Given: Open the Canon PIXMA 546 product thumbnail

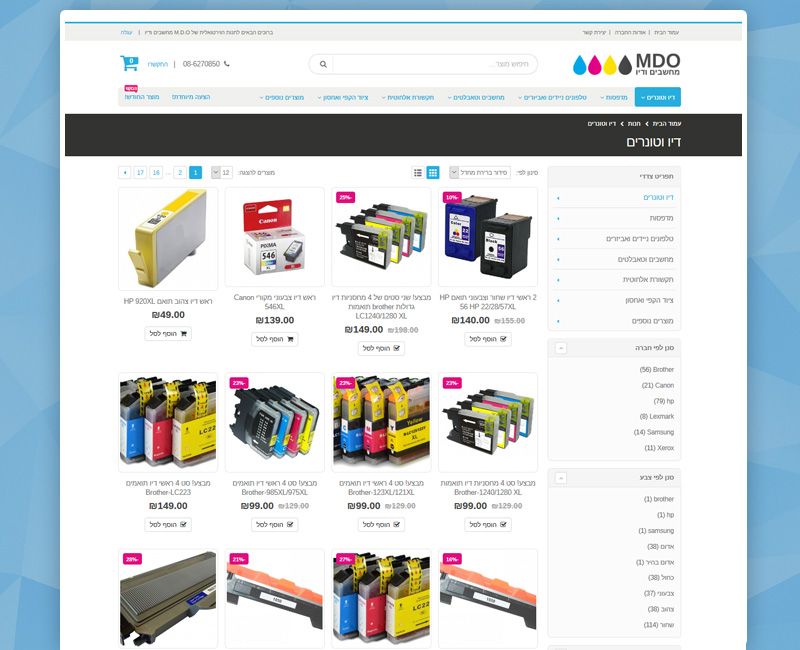Looking at the screenshot, I should tap(274, 237).
